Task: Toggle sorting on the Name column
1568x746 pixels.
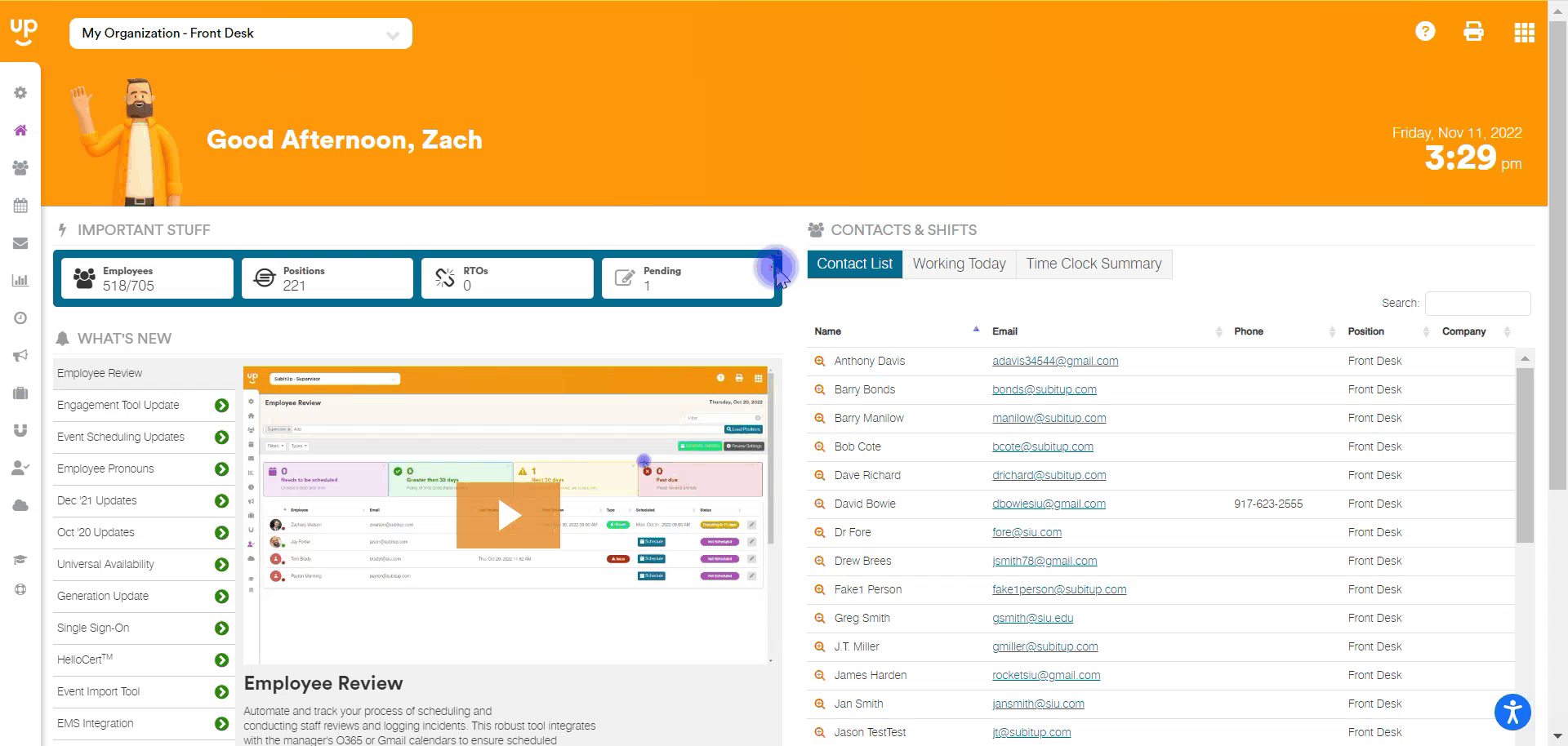Action: click(827, 331)
